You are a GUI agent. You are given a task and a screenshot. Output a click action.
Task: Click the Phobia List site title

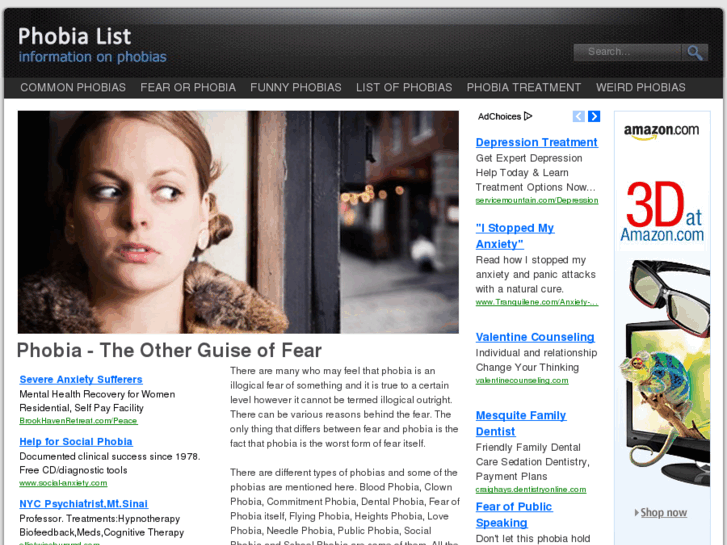pyautogui.click(x=75, y=37)
